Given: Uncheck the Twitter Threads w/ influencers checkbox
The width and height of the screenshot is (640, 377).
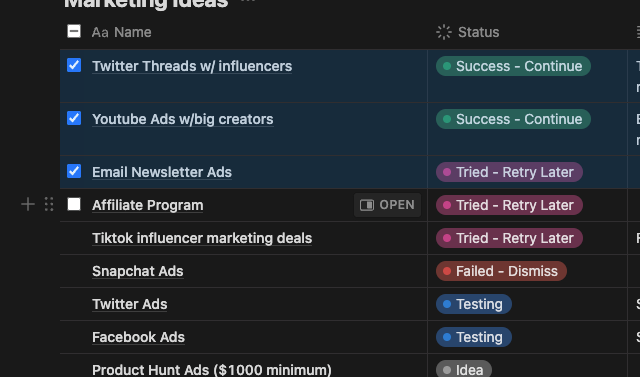Looking at the screenshot, I should pyautogui.click(x=74, y=65).
